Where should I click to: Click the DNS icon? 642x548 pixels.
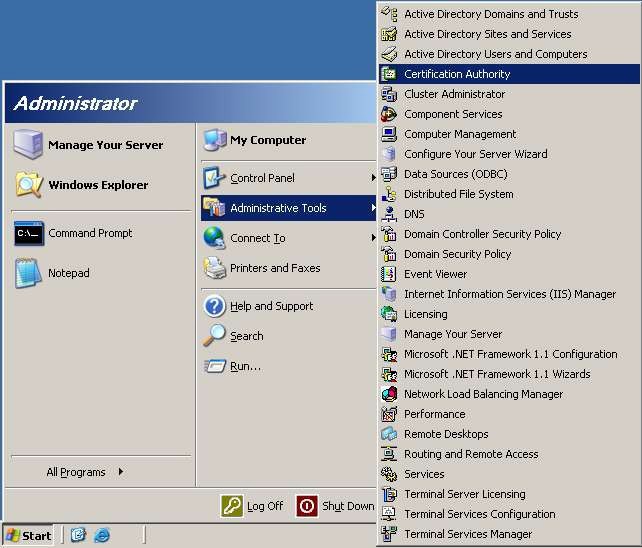point(389,214)
